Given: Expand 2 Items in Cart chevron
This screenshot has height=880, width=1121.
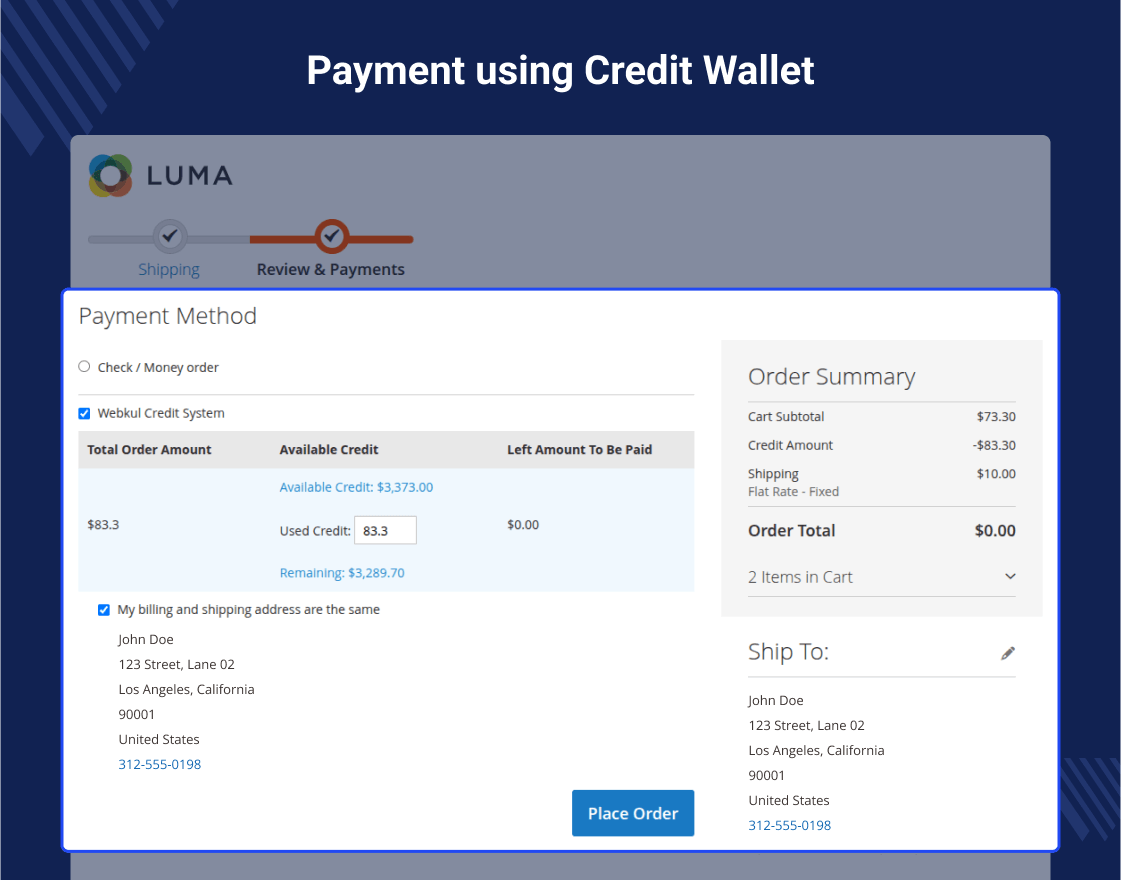Looking at the screenshot, I should point(1010,576).
